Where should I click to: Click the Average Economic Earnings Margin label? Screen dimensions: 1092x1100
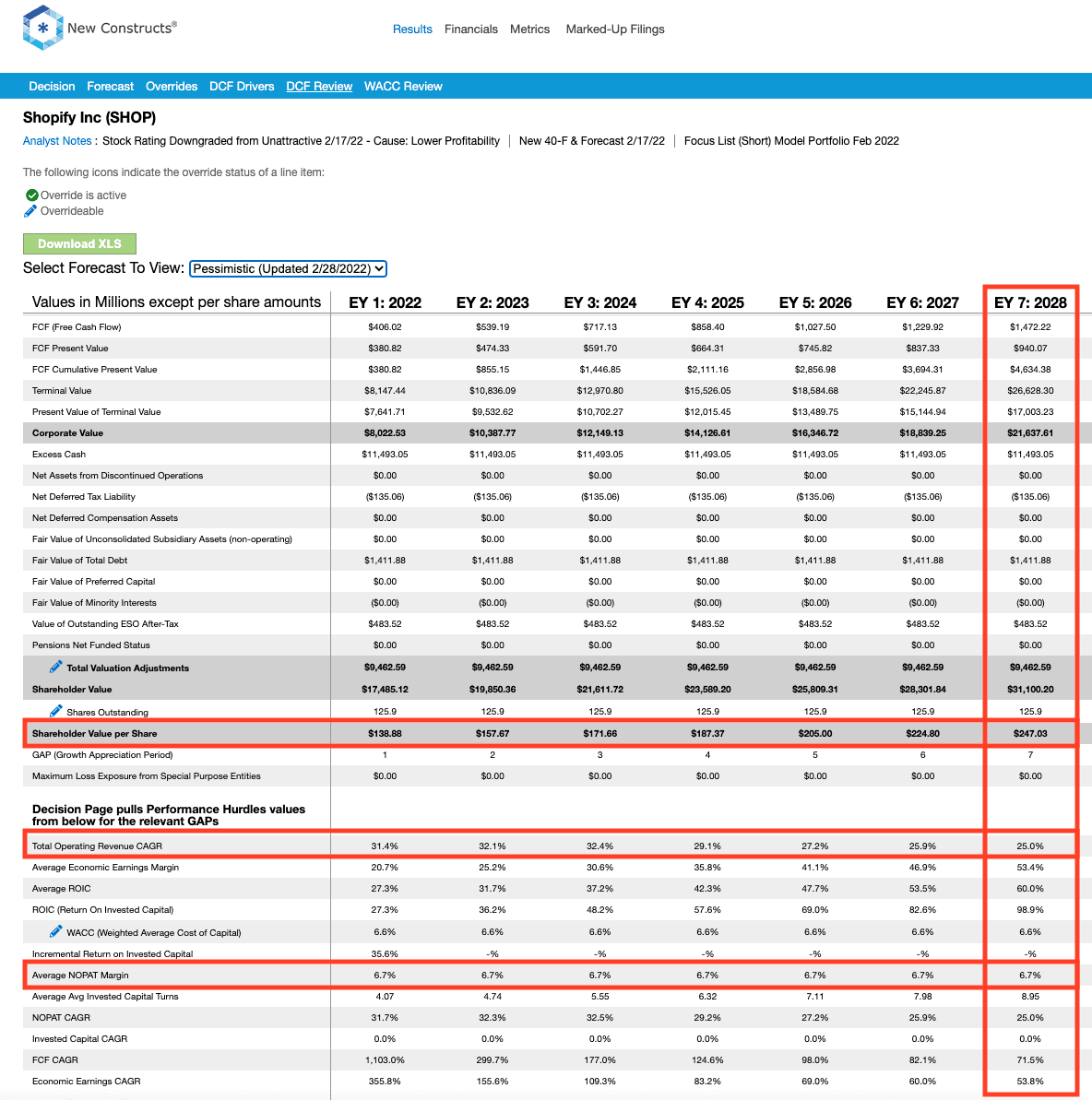[105, 867]
